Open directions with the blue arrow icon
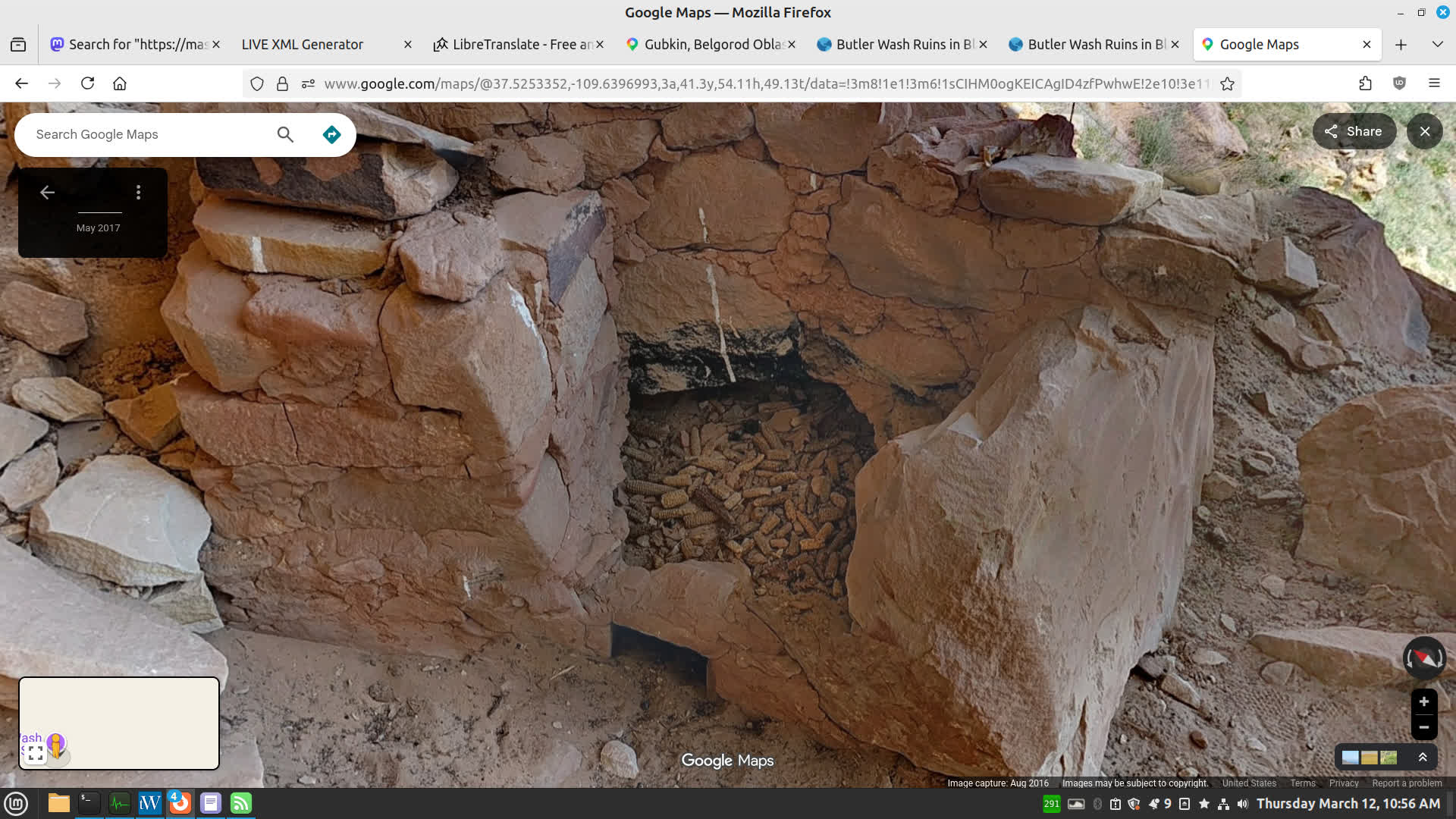1456x819 pixels. coord(331,134)
